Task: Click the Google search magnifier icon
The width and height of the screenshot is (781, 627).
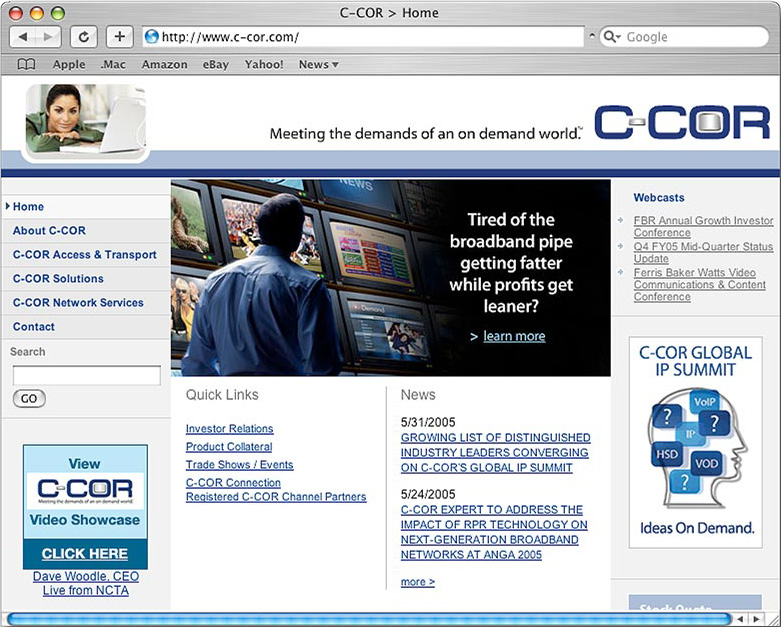Action: (x=610, y=37)
